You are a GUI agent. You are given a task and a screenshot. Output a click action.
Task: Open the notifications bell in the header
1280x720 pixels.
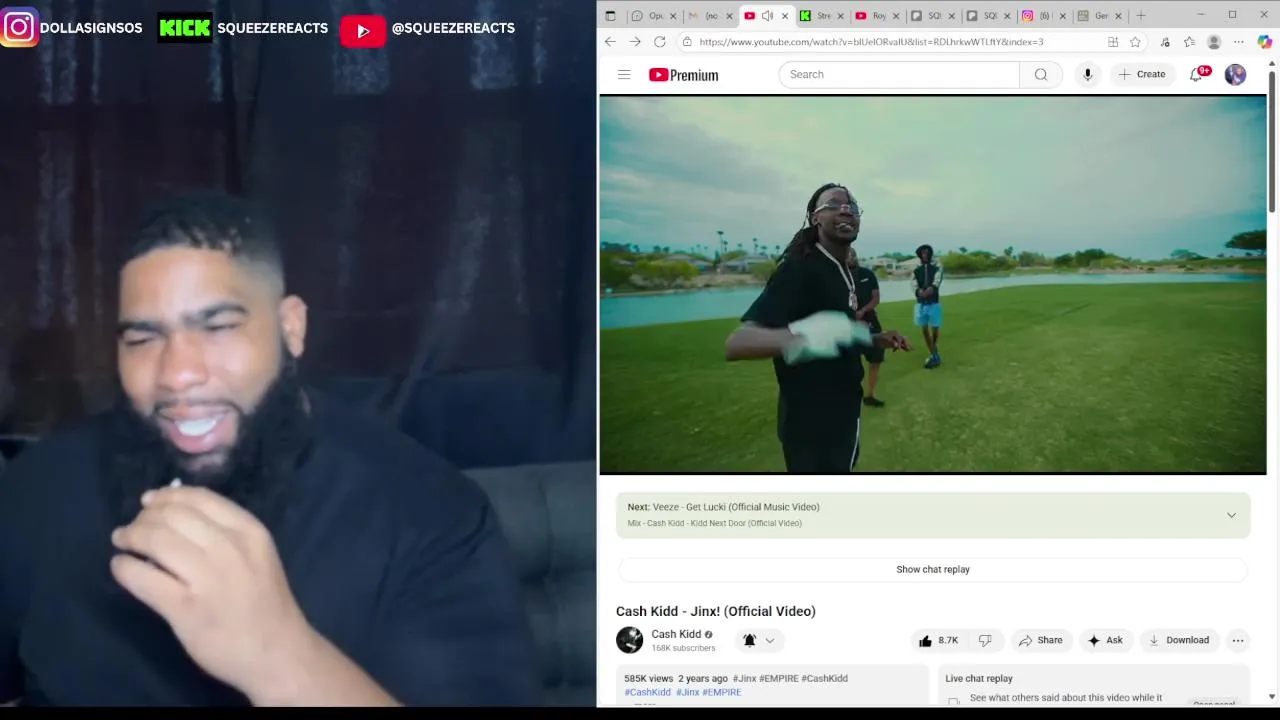coord(1196,75)
